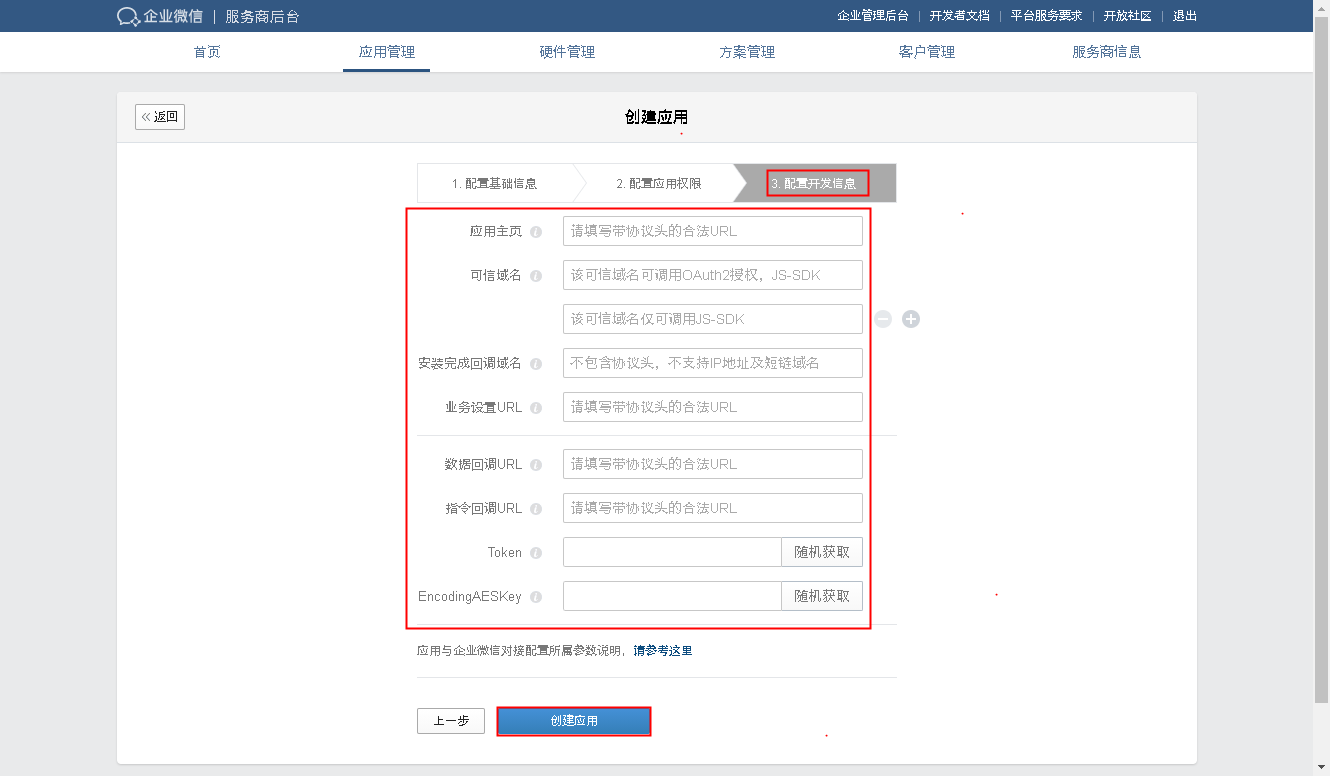The height and width of the screenshot is (776, 1330).
Task: Switch to the 客户管理 tab
Action: click(x=926, y=52)
